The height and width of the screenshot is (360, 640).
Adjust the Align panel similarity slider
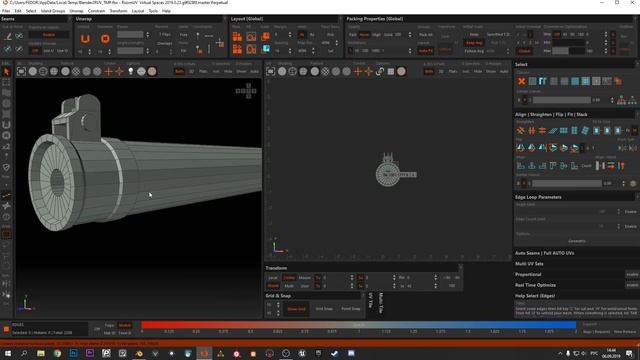567,184
